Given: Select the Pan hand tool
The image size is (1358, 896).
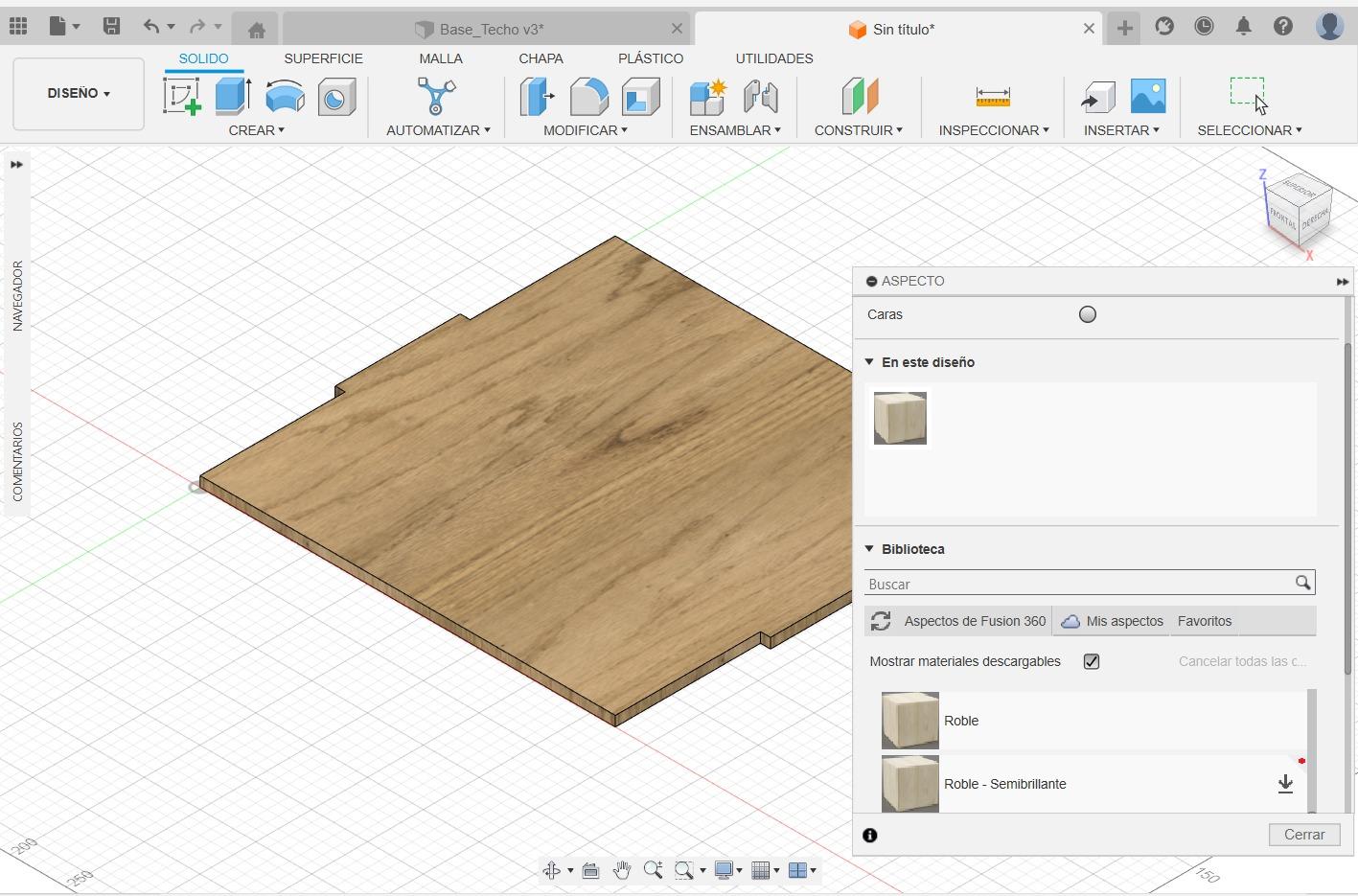Looking at the screenshot, I should [x=622, y=870].
